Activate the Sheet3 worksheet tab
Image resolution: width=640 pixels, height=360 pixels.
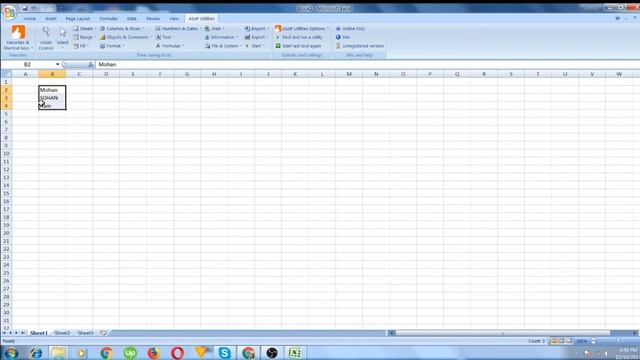(85, 333)
